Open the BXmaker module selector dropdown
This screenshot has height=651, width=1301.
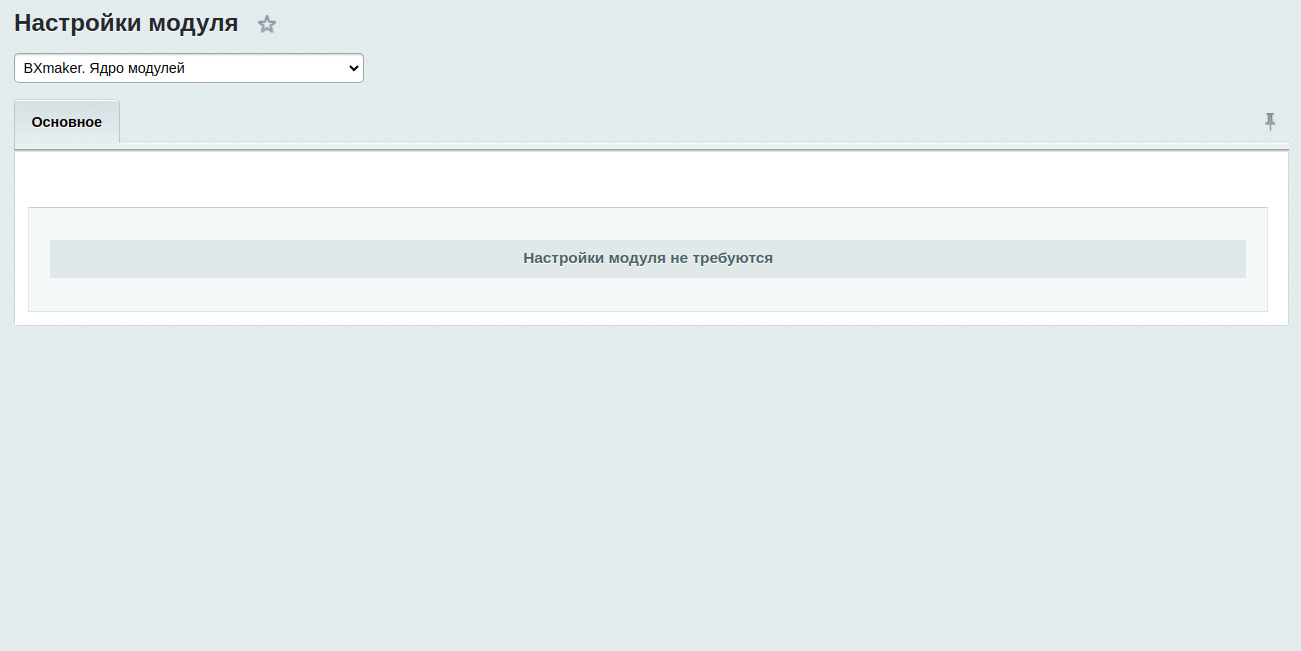pos(188,68)
